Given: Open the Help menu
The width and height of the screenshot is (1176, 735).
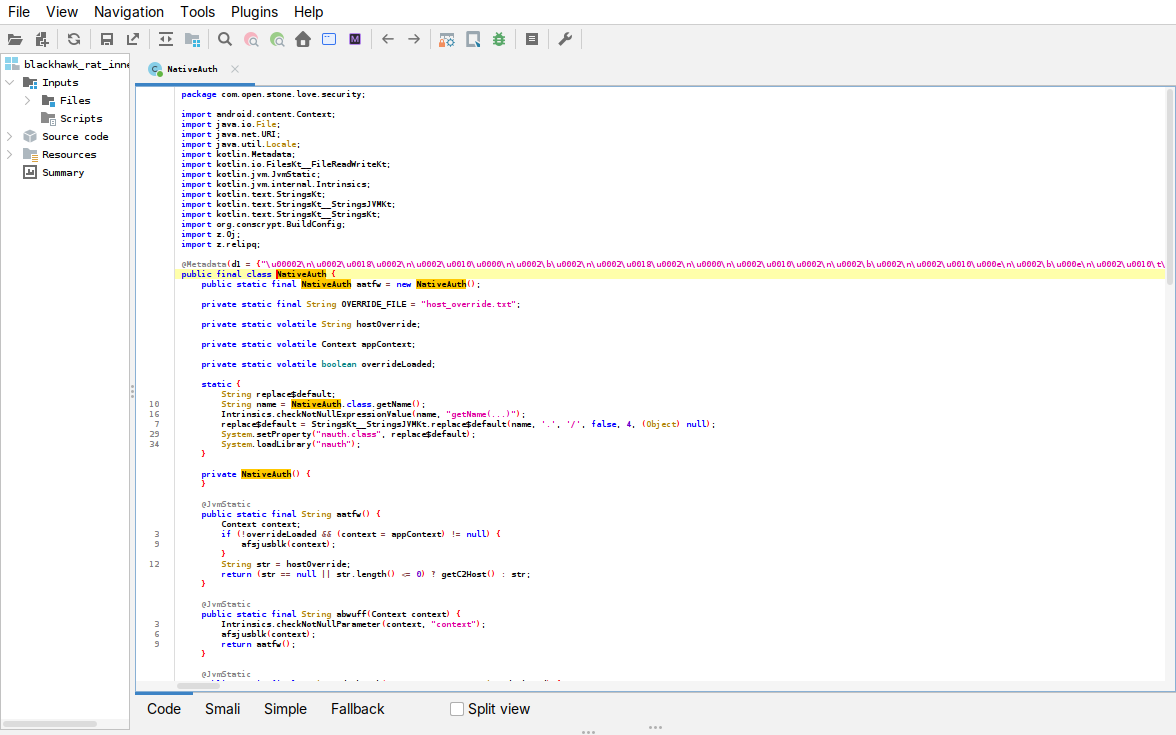Looking at the screenshot, I should 308,12.
